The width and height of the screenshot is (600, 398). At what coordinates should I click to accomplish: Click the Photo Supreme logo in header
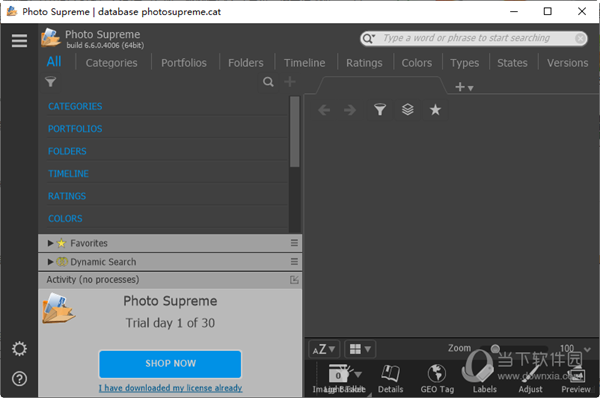[51, 38]
